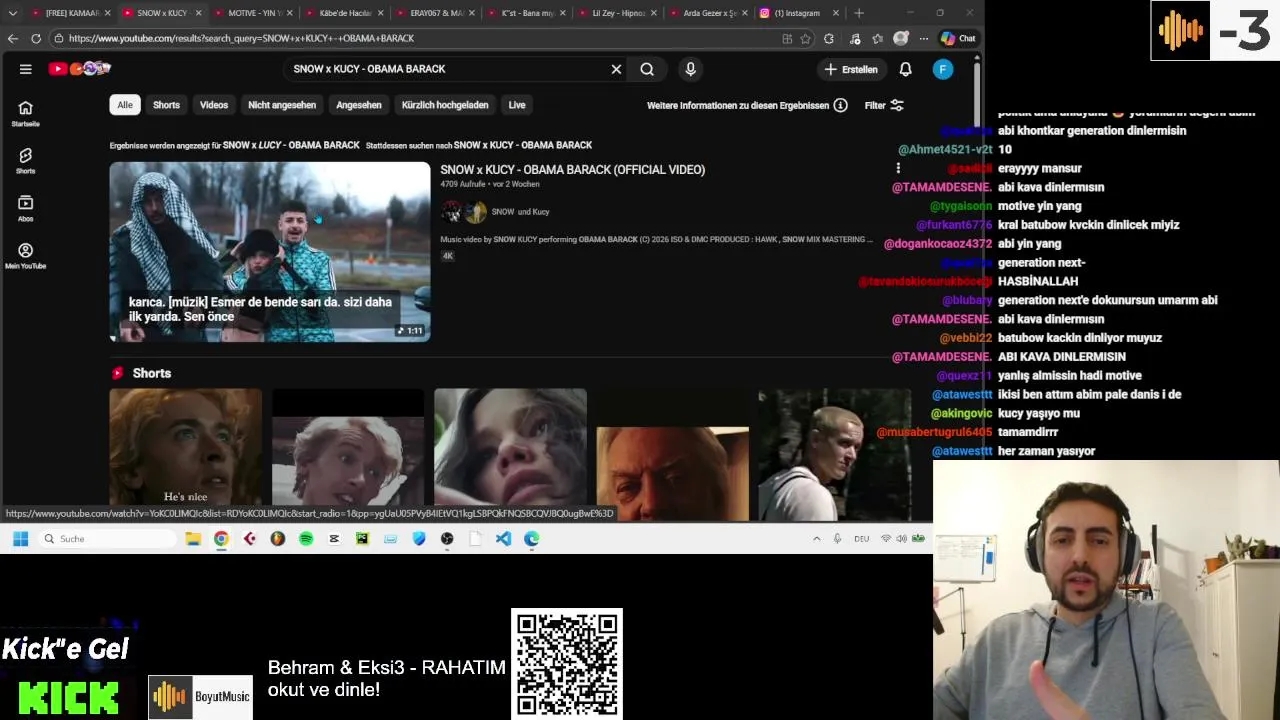Expand hidden system tray icons chevron
The image size is (1280, 720).
(816, 539)
